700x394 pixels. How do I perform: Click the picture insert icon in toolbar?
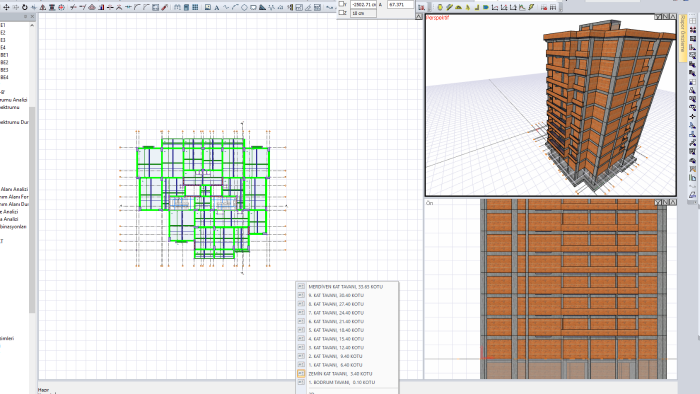[x=208, y=8]
